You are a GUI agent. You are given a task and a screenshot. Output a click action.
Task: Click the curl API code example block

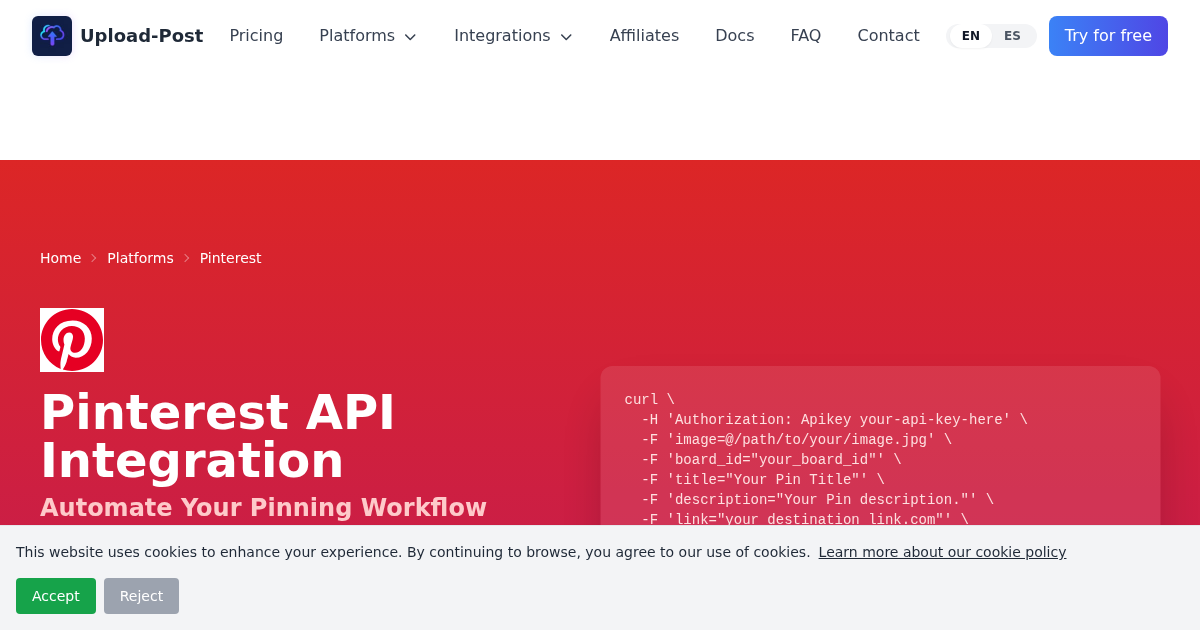click(x=880, y=460)
